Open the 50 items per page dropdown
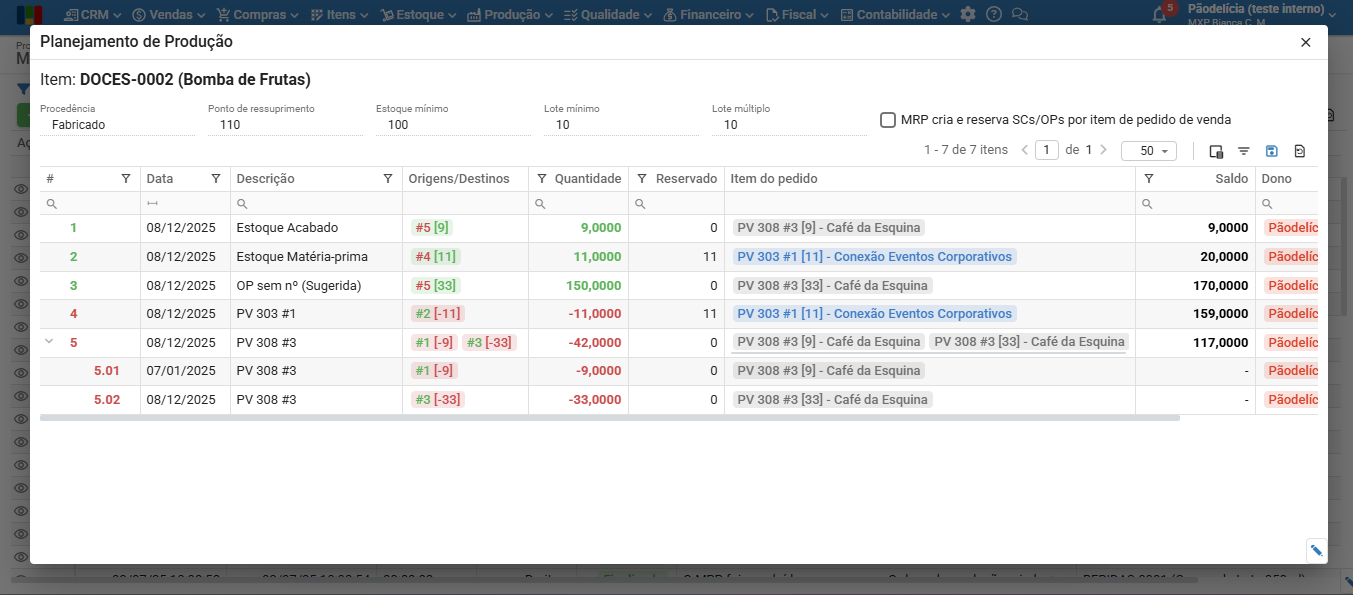Image resolution: width=1353 pixels, height=595 pixels. [x=1148, y=151]
